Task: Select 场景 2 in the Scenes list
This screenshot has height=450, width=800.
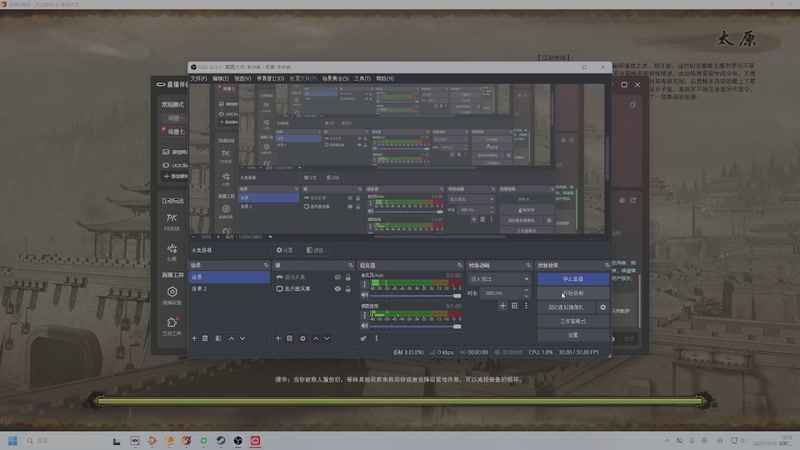Action: (x=229, y=289)
